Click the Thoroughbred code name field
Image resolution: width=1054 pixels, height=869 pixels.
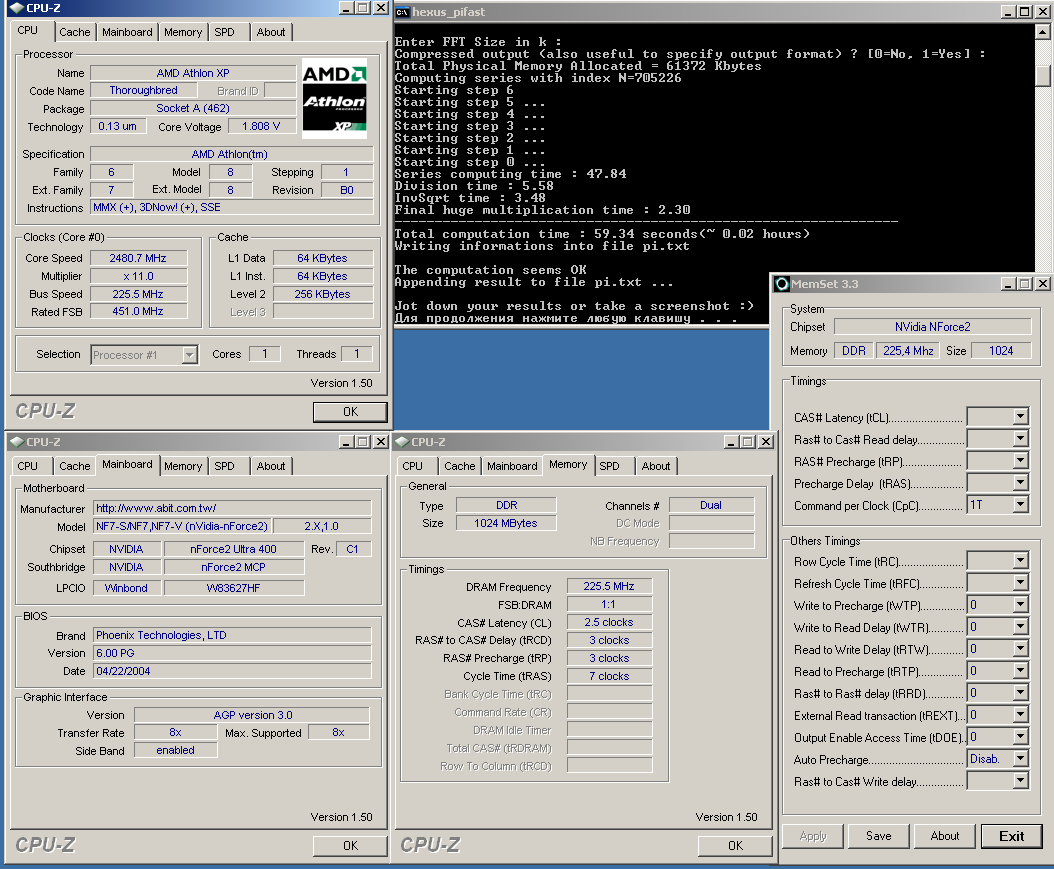coord(143,90)
